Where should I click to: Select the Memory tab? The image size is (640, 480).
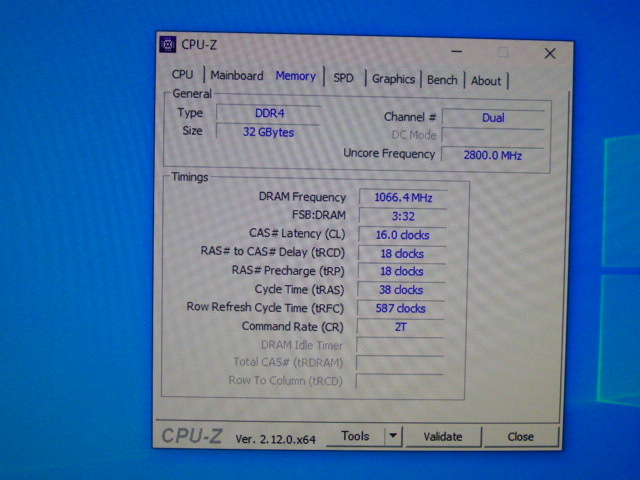[296, 76]
